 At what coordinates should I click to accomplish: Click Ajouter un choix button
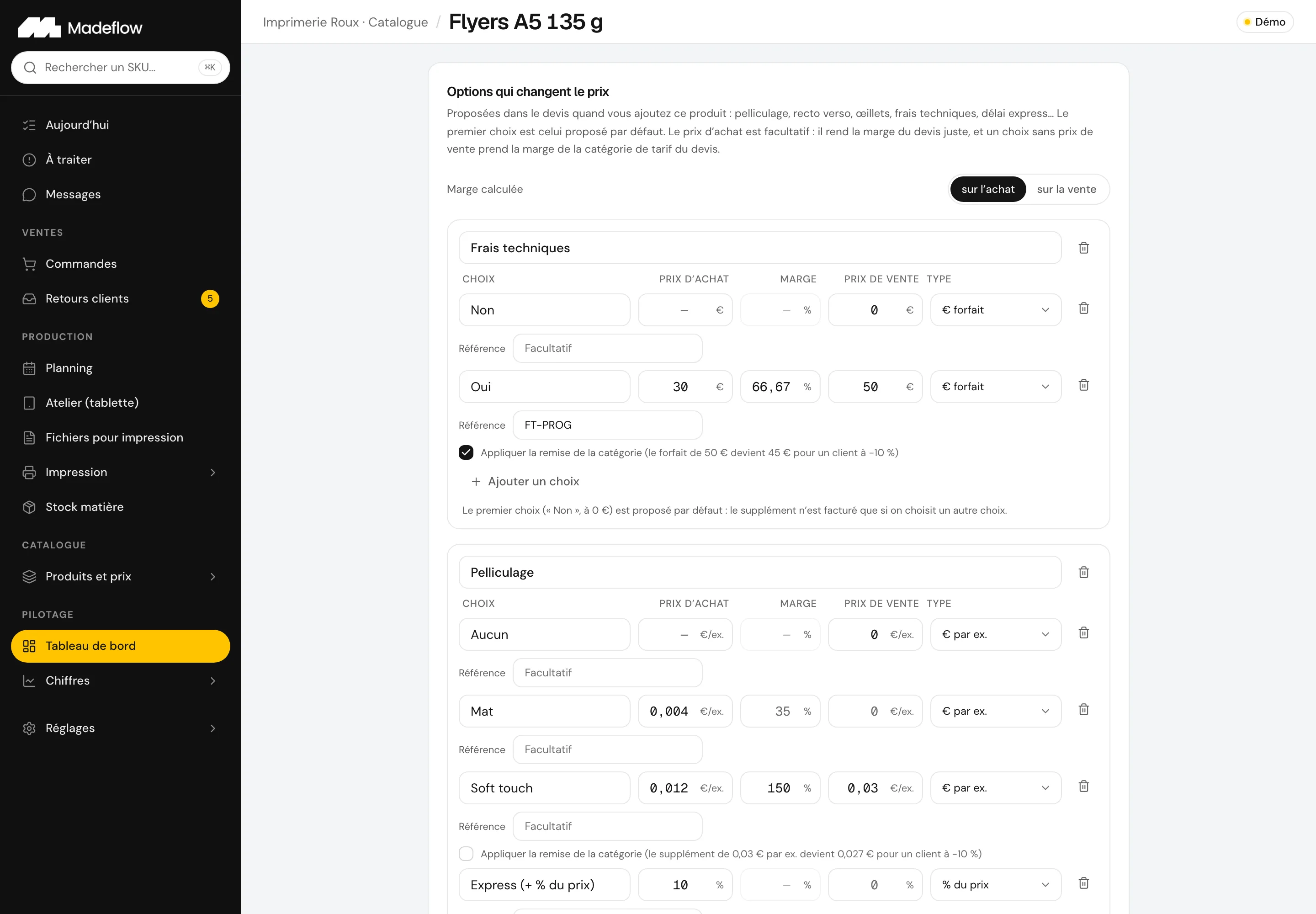[x=525, y=482]
